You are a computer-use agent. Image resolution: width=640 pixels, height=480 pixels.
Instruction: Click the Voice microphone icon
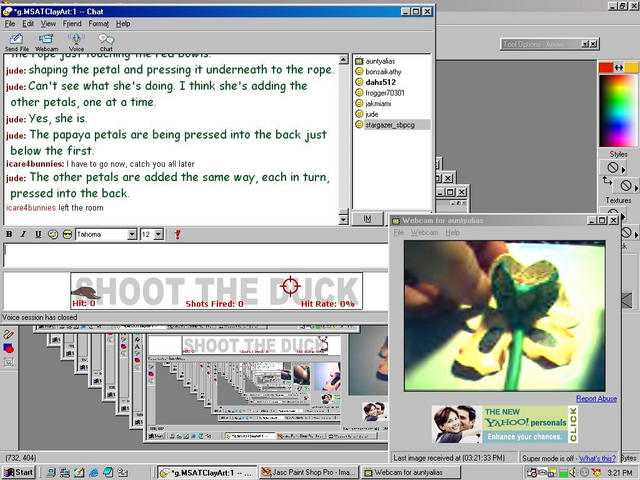pos(76,42)
